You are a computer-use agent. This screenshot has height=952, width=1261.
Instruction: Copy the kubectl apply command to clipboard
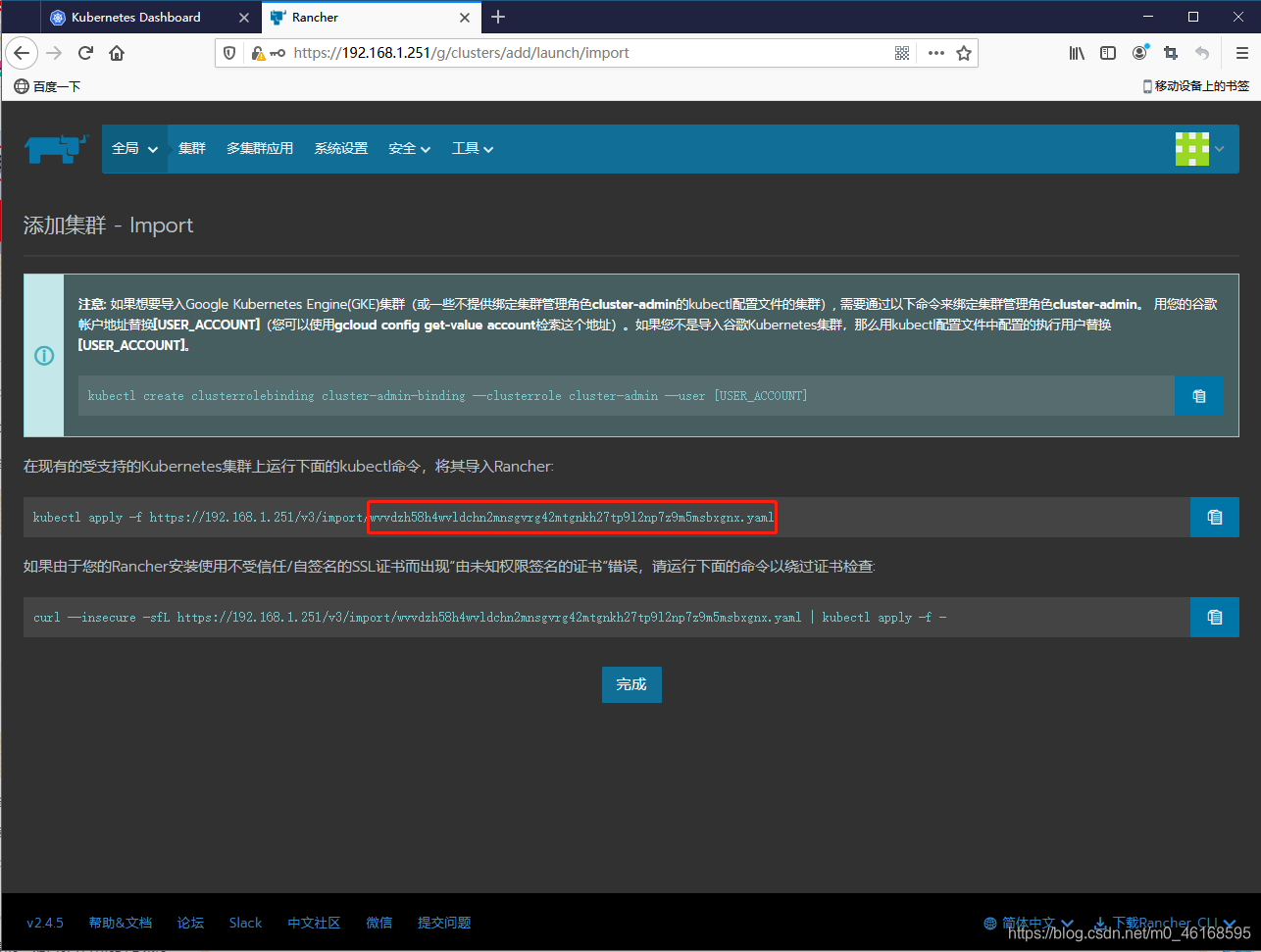[1215, 517]
